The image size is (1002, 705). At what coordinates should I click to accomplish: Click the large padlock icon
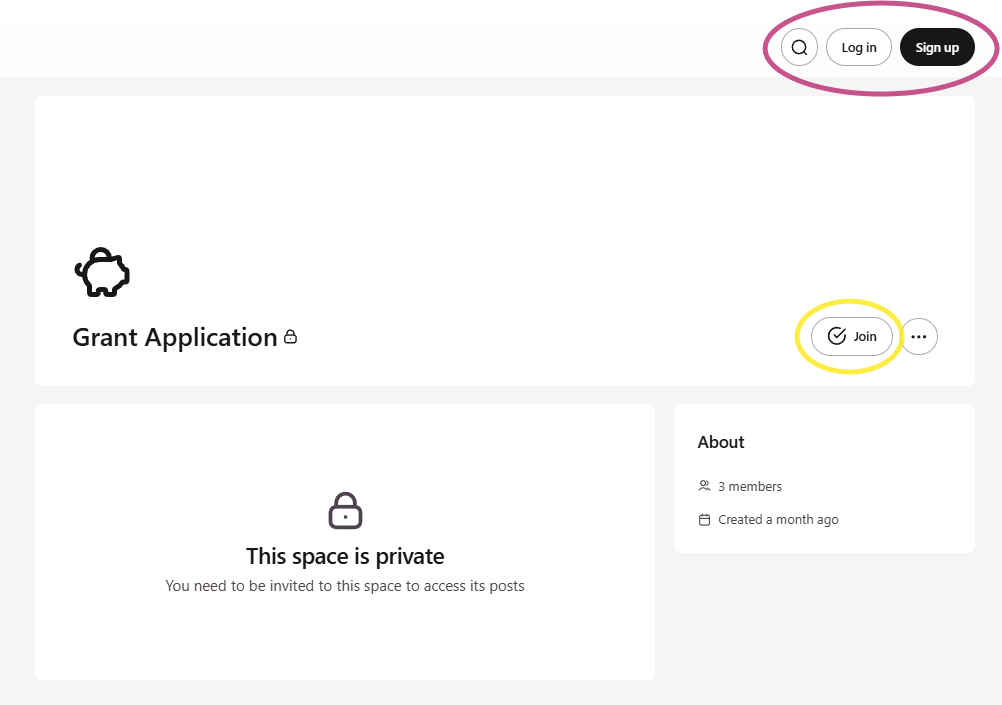pyautogui.click(x=345, y=510)
